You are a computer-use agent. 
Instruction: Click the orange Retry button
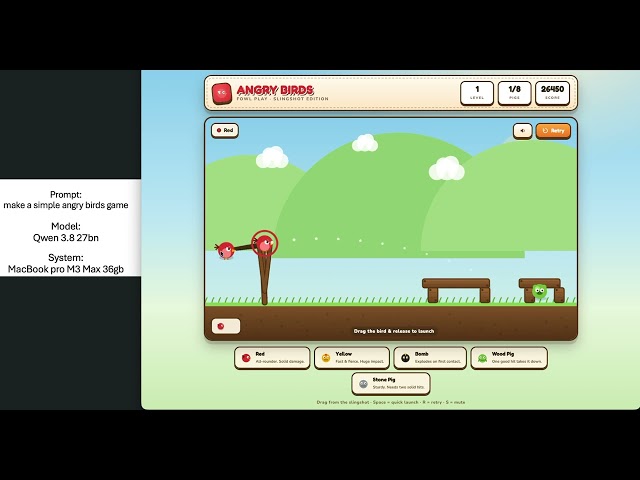[553, 131]
